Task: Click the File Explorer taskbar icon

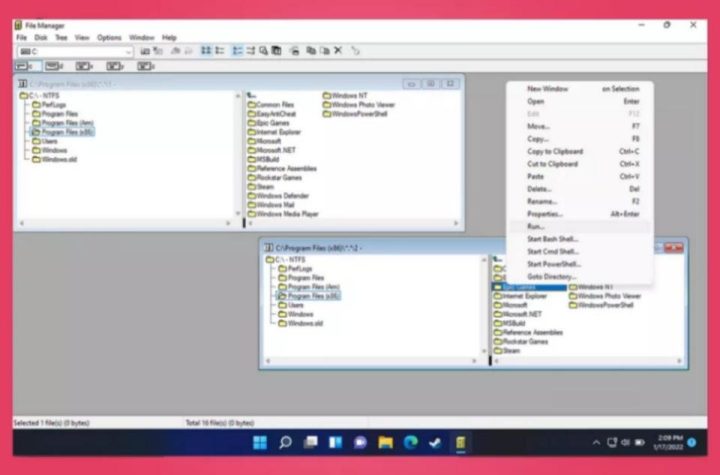Action: 385,442
